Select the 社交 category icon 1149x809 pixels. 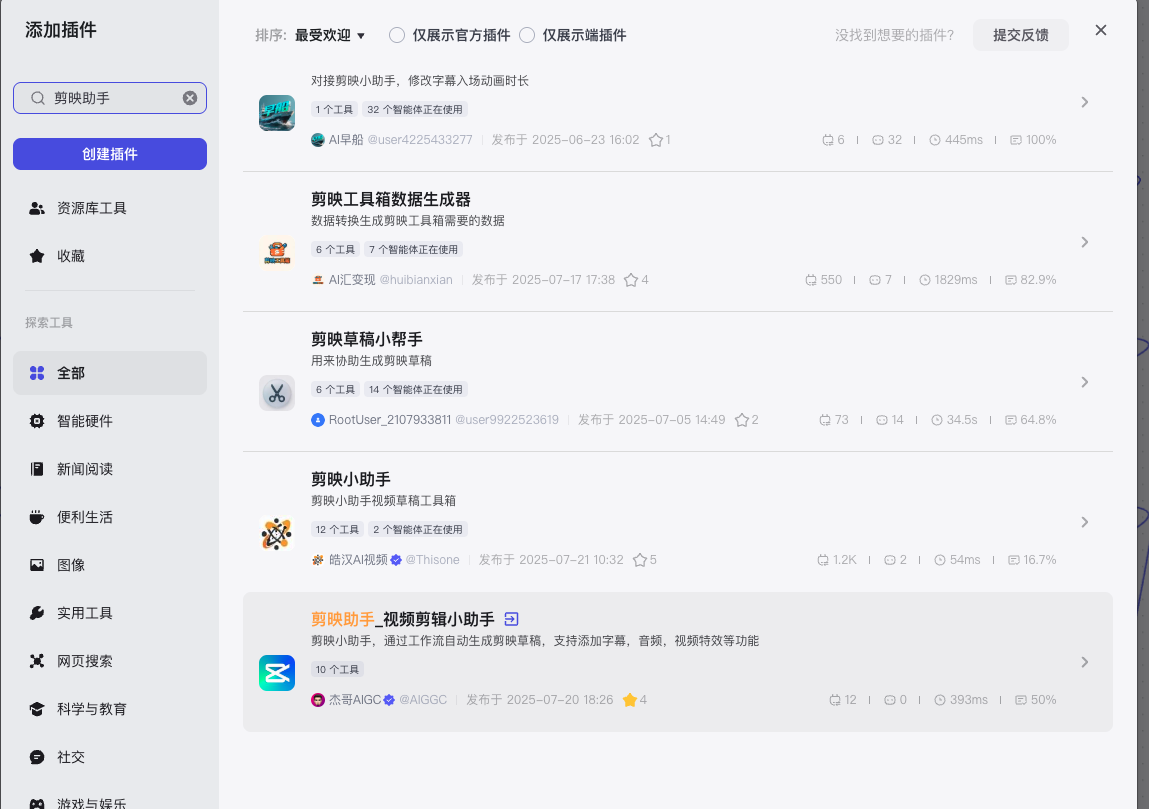click(38, 757)
